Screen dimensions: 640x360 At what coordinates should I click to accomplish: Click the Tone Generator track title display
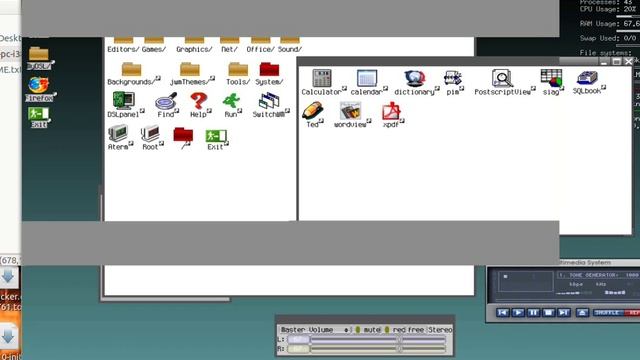[598, 275]
